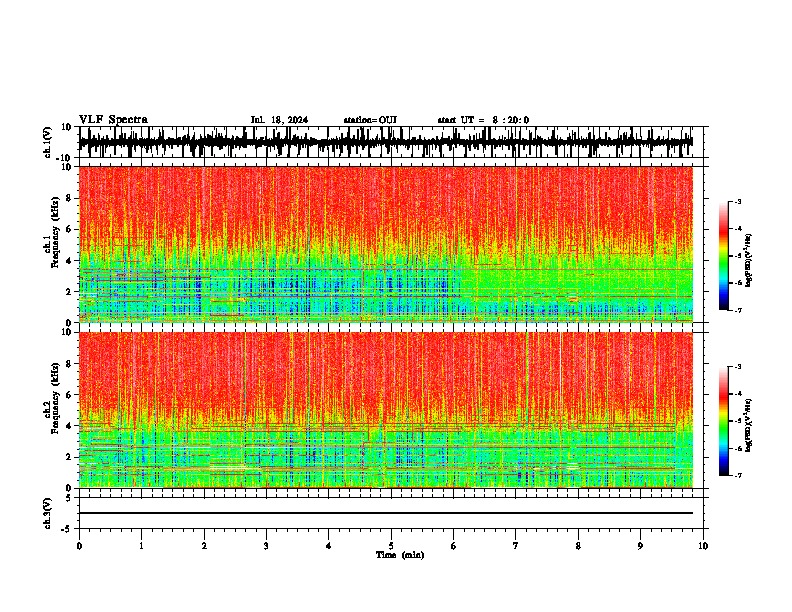Click the "VLF Spectra" plot title
The width and height of the screenshot is (792, 612).
(x=113, y=120)
